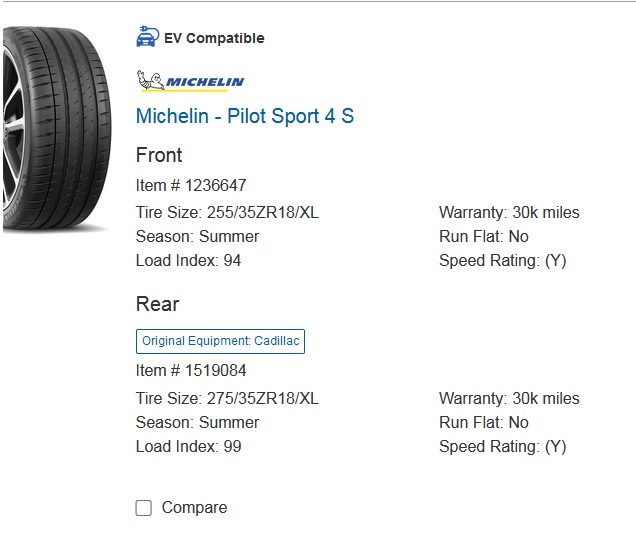Click the Michelin brand logo
636x539 pixels.
(x=190, y=81)
